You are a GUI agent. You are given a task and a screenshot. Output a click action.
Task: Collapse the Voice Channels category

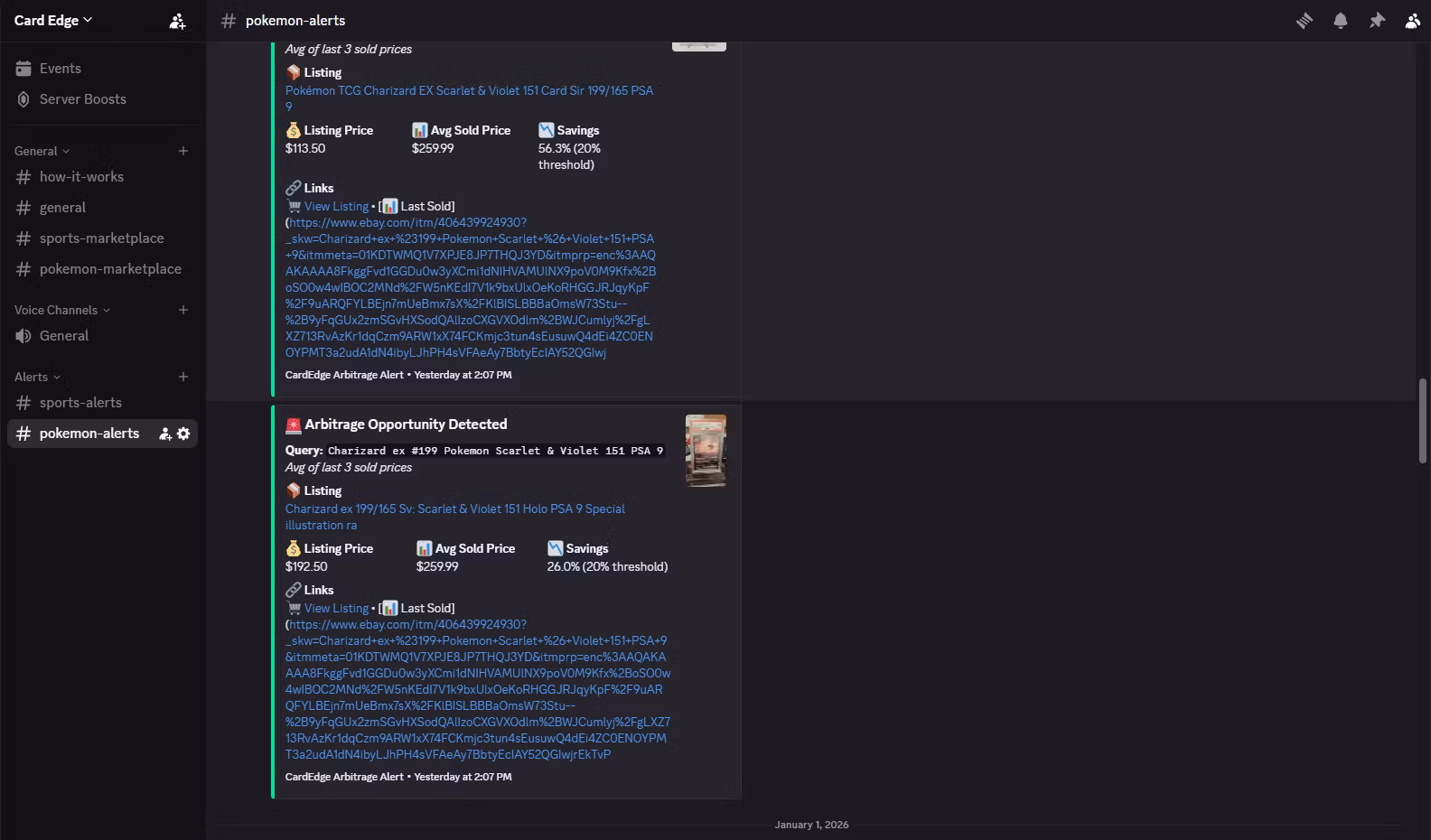[62, 310]
